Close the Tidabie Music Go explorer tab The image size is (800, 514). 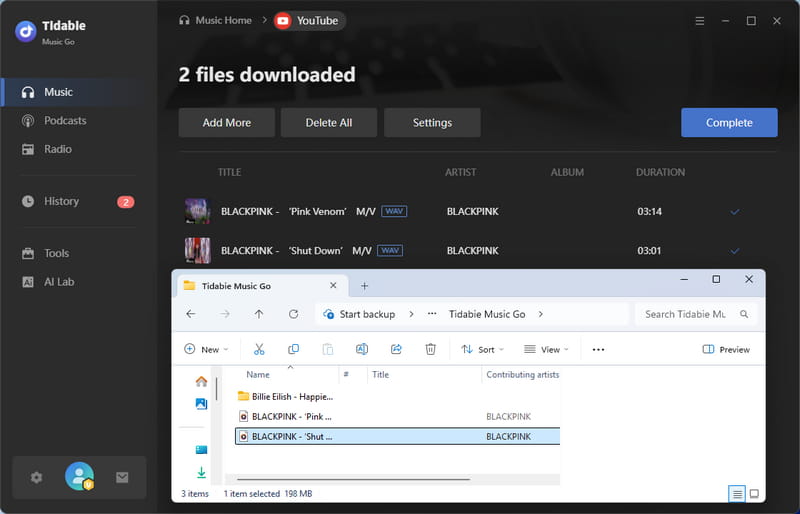click(333, 285)
